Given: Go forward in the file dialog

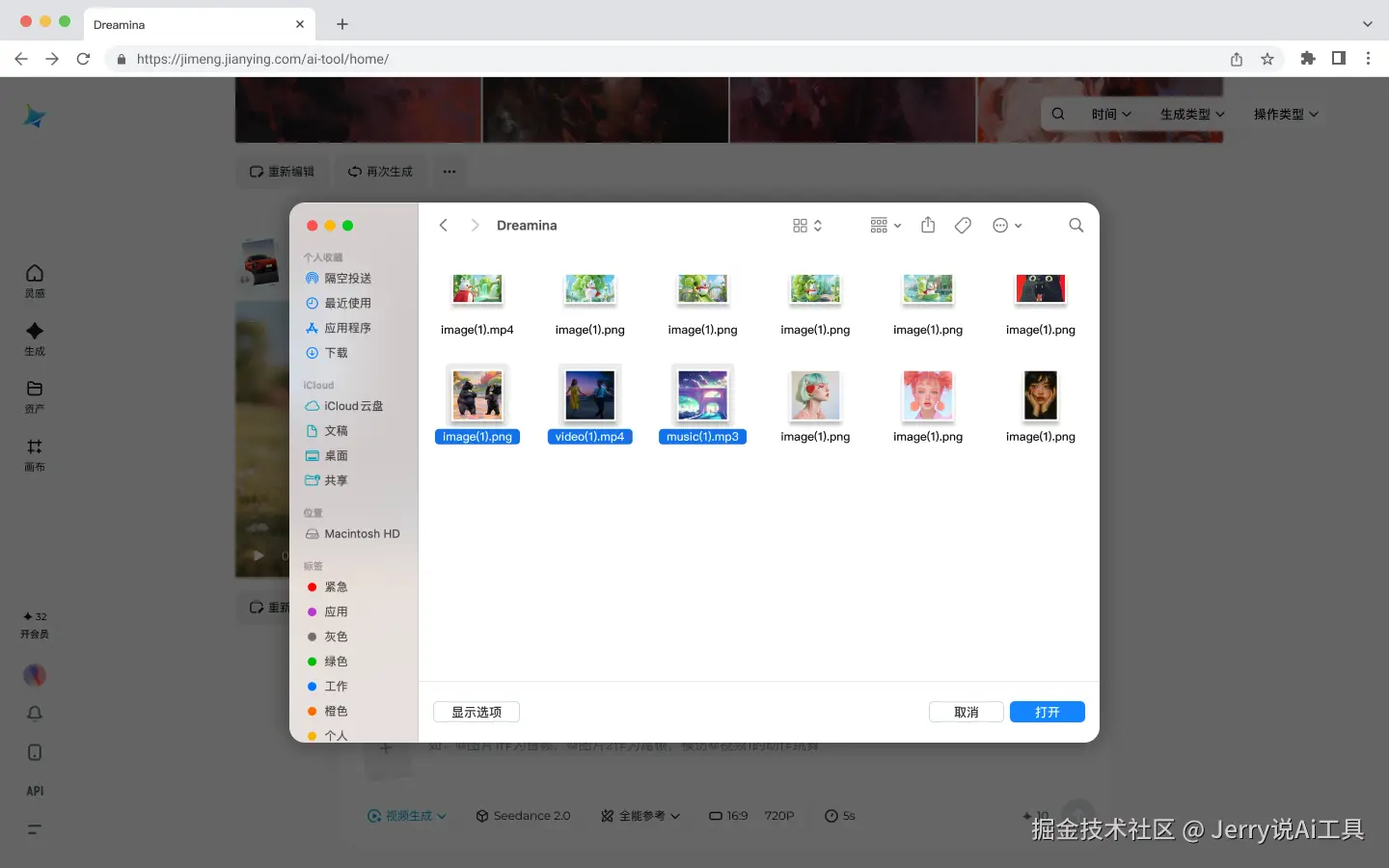Looking at the screenshot, I should 475,226.
